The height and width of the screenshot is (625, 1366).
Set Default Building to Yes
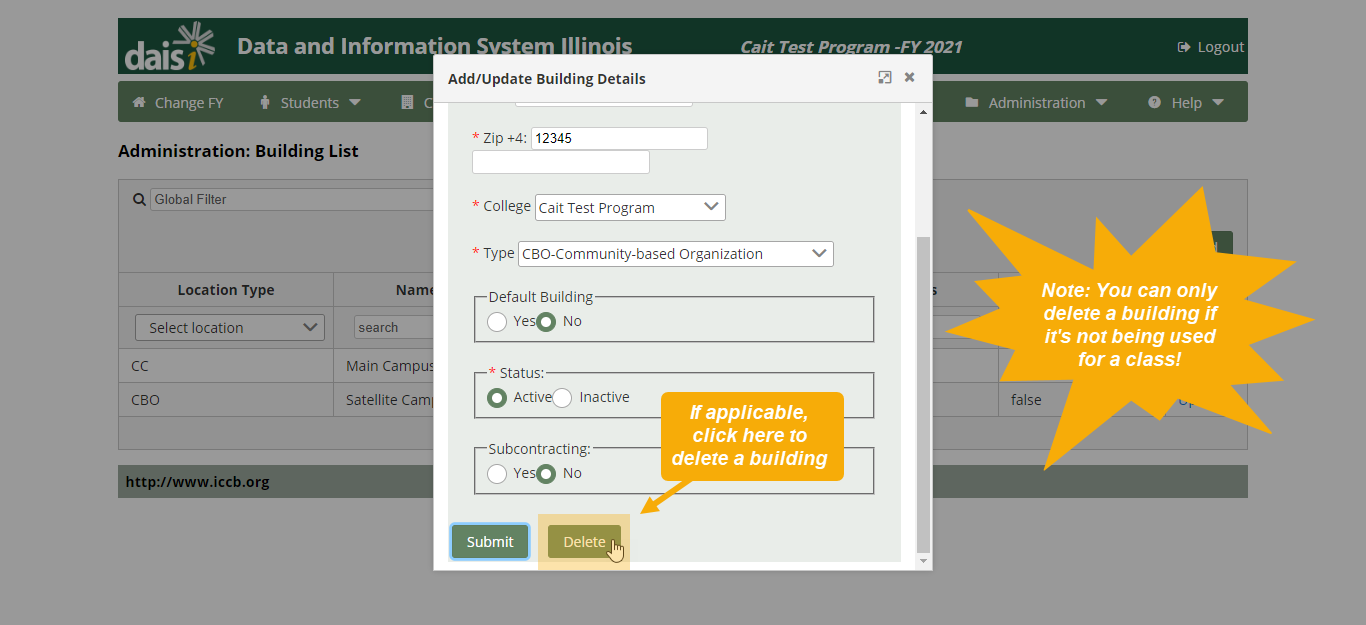pyautogui.click(x=497, y=321)
